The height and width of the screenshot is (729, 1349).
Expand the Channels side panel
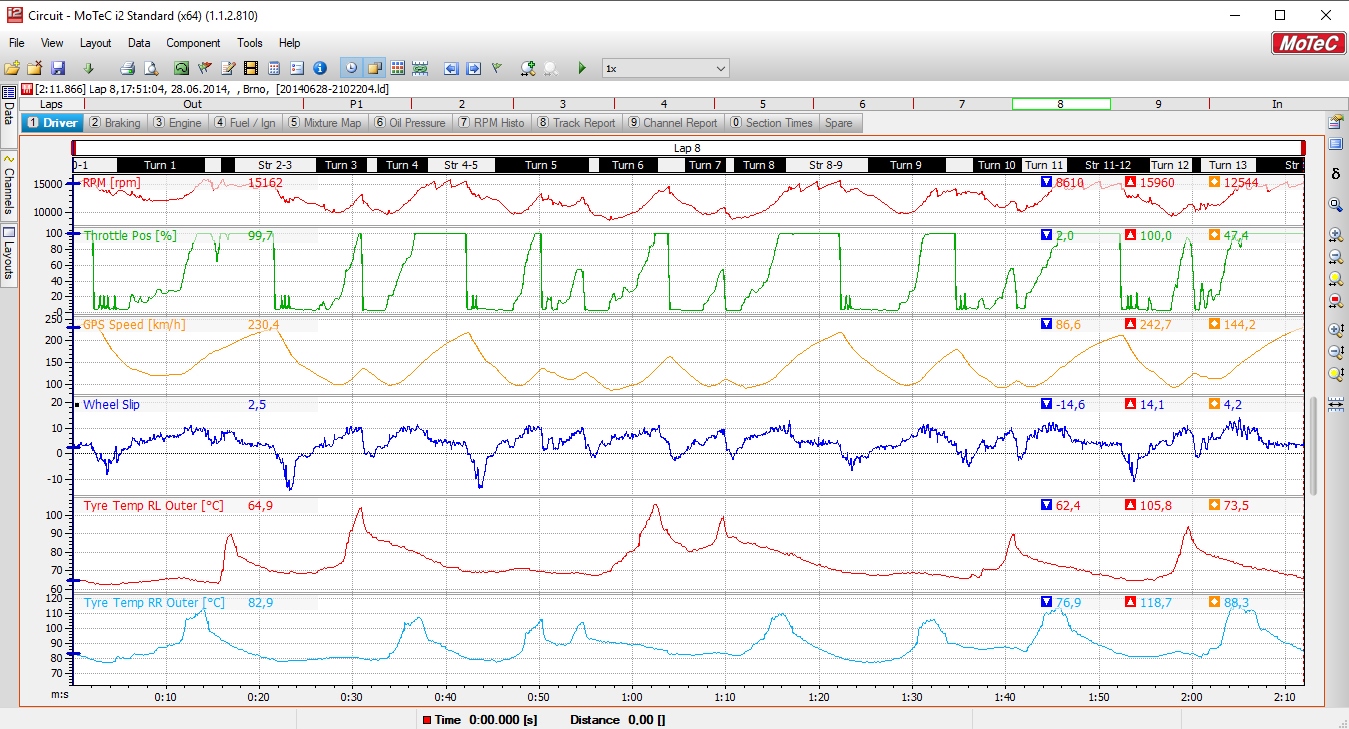point(9,185)
